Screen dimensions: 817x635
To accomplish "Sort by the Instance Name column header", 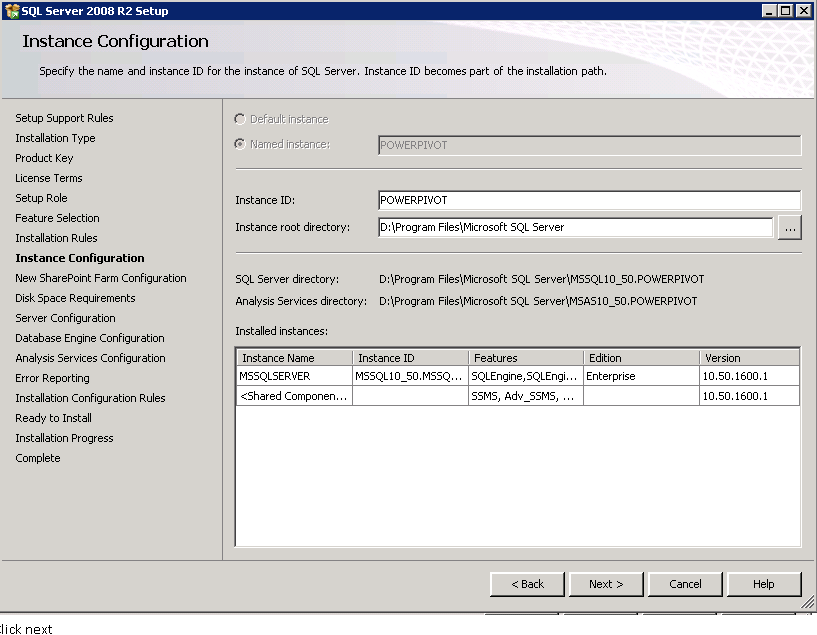I will (x=295, y=358).
